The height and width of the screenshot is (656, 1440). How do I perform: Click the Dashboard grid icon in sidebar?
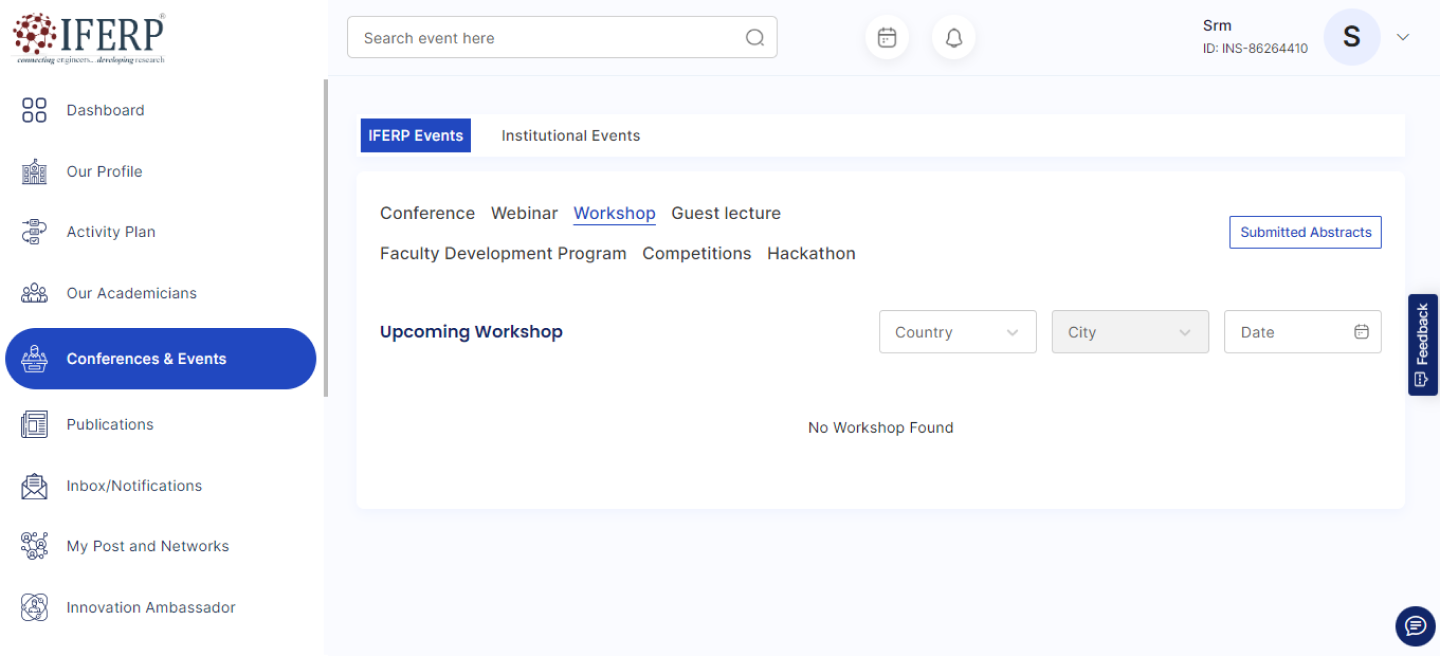pos(34,110)
